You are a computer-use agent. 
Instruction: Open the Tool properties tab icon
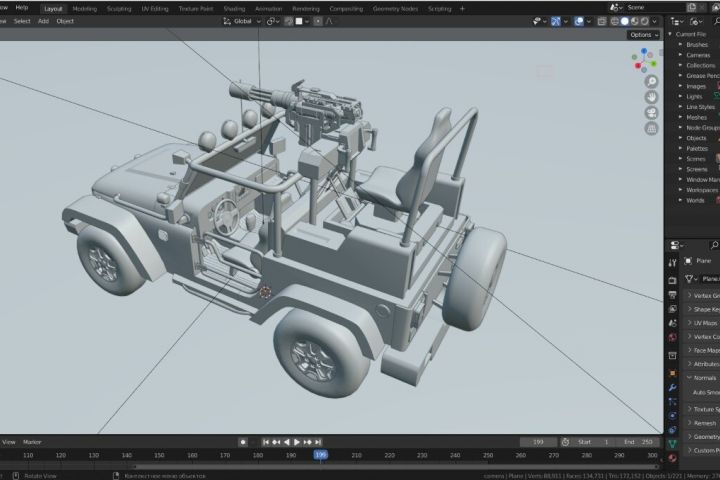(x=672, y=263)
